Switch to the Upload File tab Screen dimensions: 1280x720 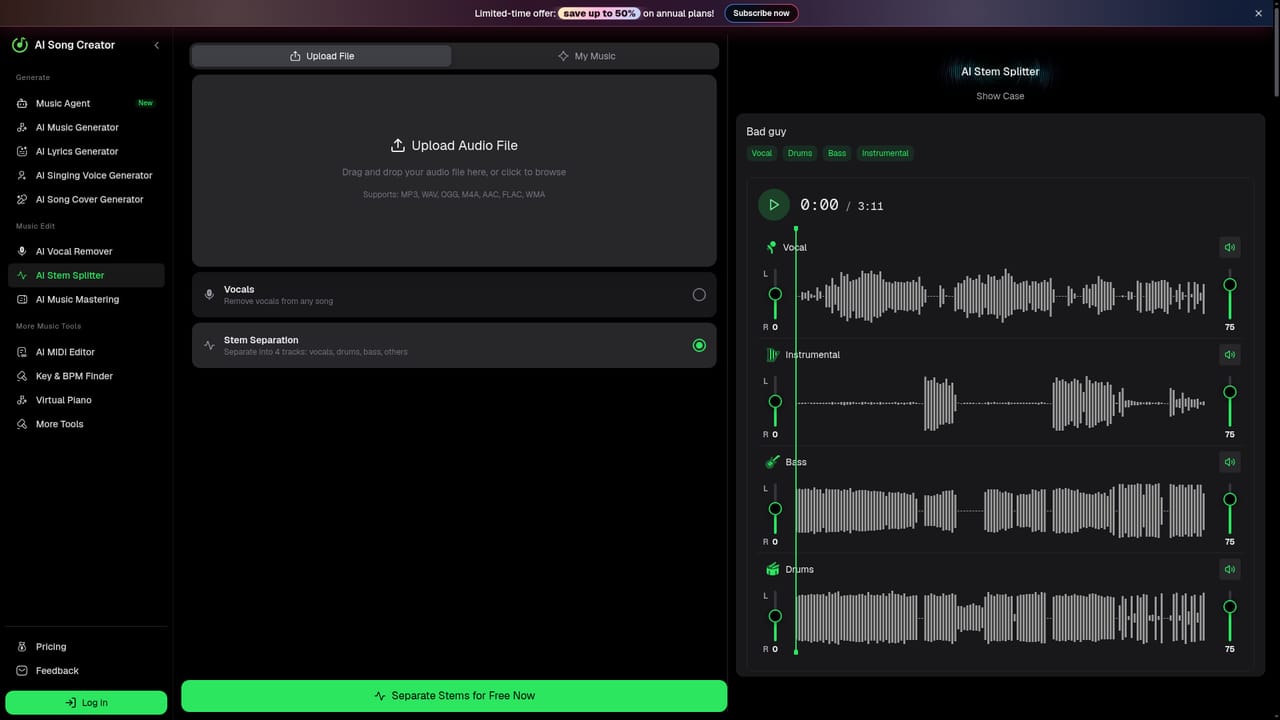click(322, 56)
